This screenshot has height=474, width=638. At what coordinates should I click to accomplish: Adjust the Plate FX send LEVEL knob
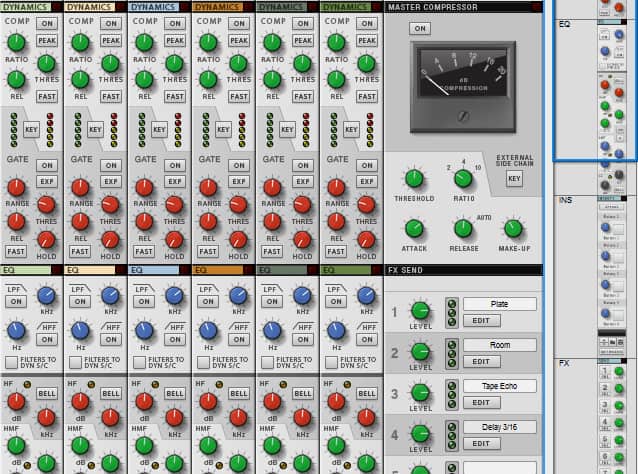421,311
